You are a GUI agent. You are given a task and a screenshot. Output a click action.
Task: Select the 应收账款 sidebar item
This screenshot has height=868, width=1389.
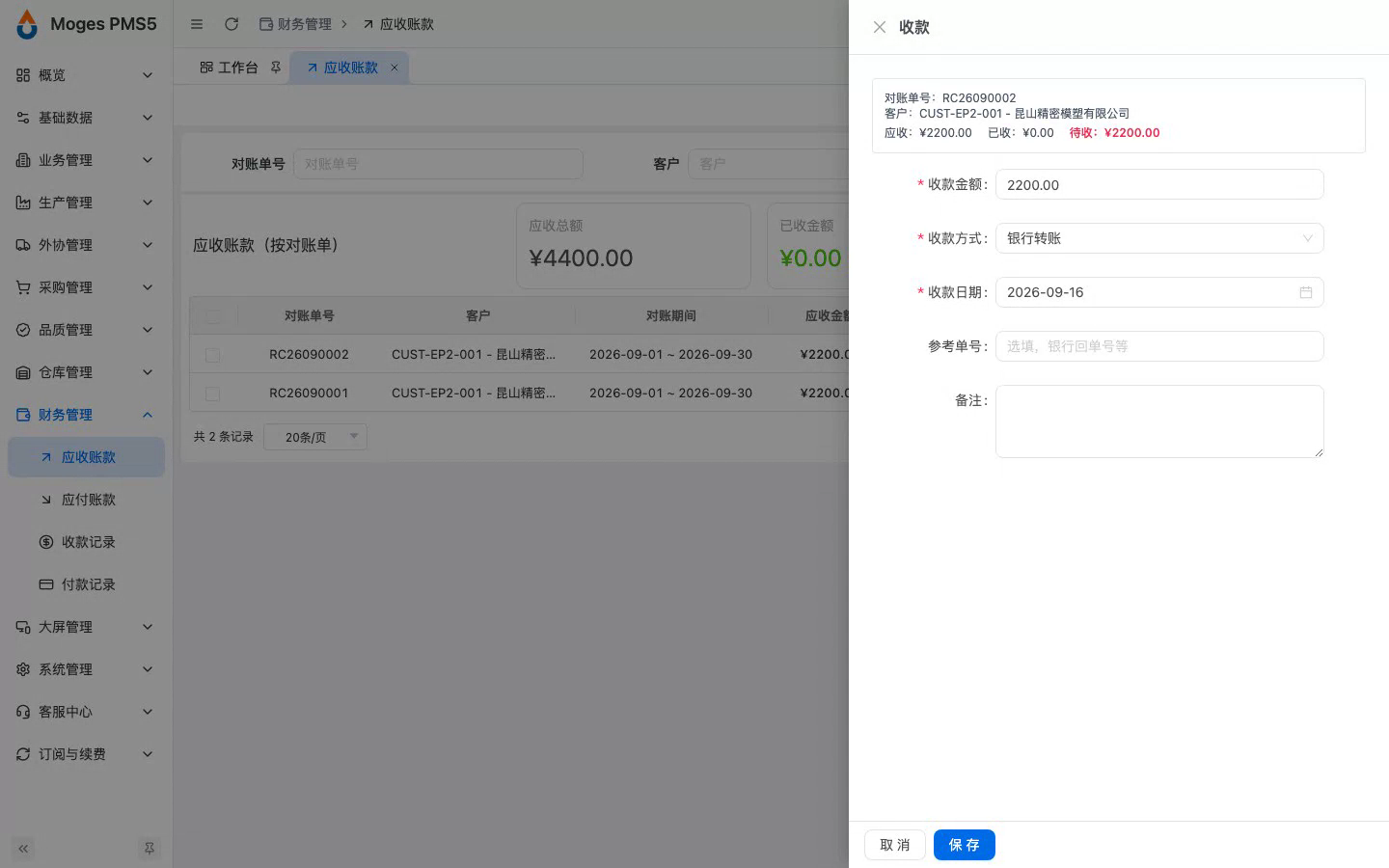[x=87, y=457]
